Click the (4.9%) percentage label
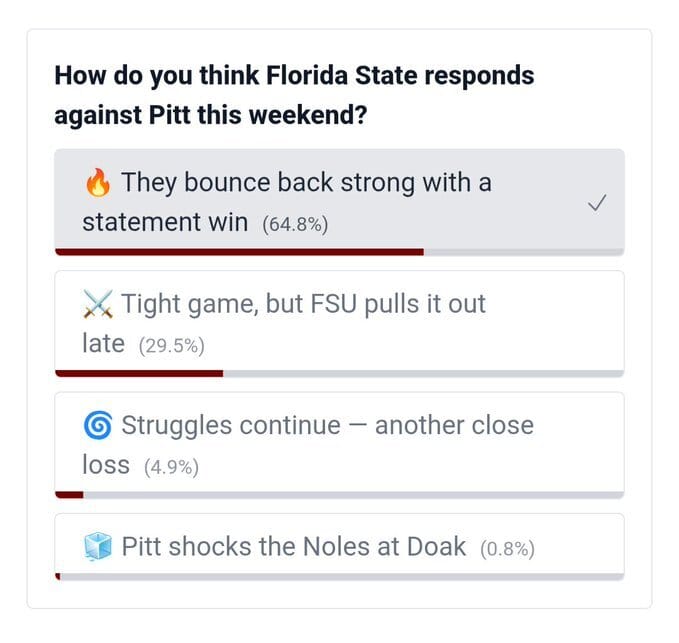 coord(171,467)
